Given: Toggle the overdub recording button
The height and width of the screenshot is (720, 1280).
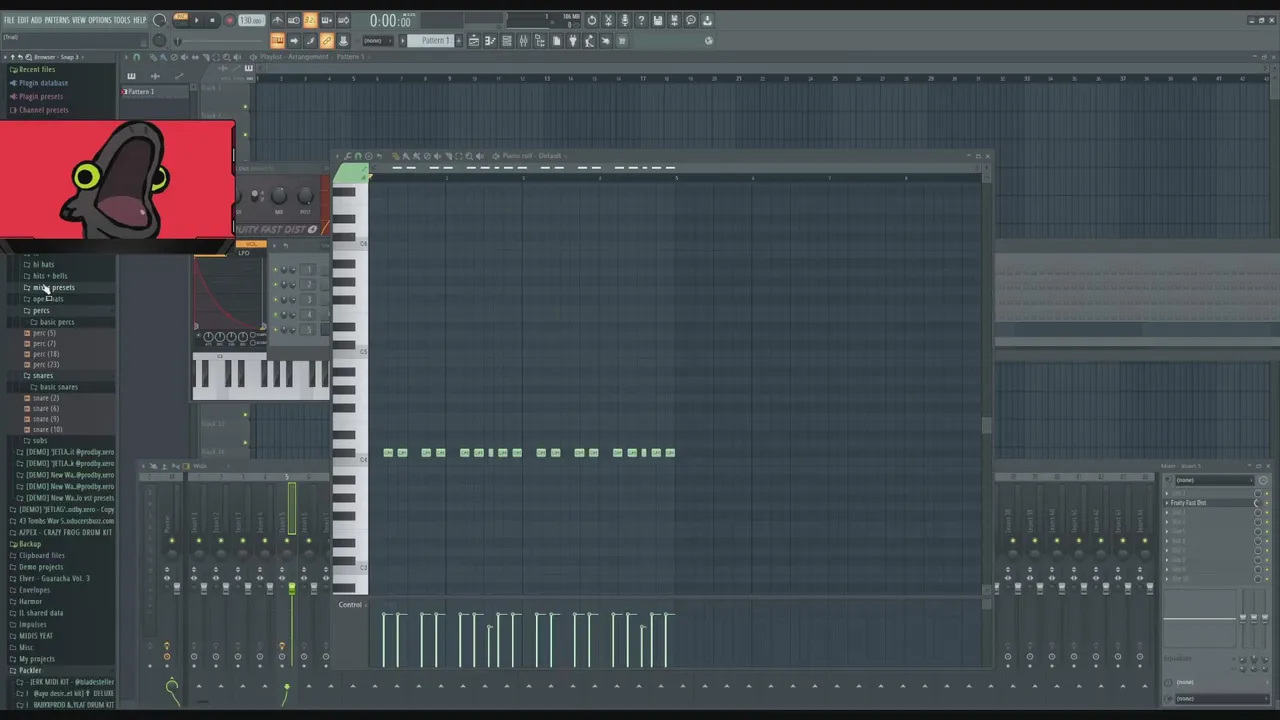Looking at the screenshot, I should coord(327,20).
